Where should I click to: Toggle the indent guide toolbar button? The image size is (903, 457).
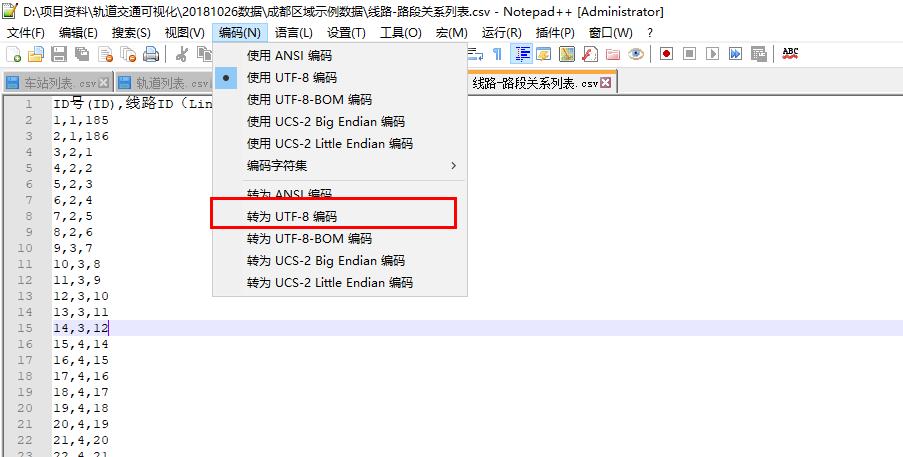[521, 54]
